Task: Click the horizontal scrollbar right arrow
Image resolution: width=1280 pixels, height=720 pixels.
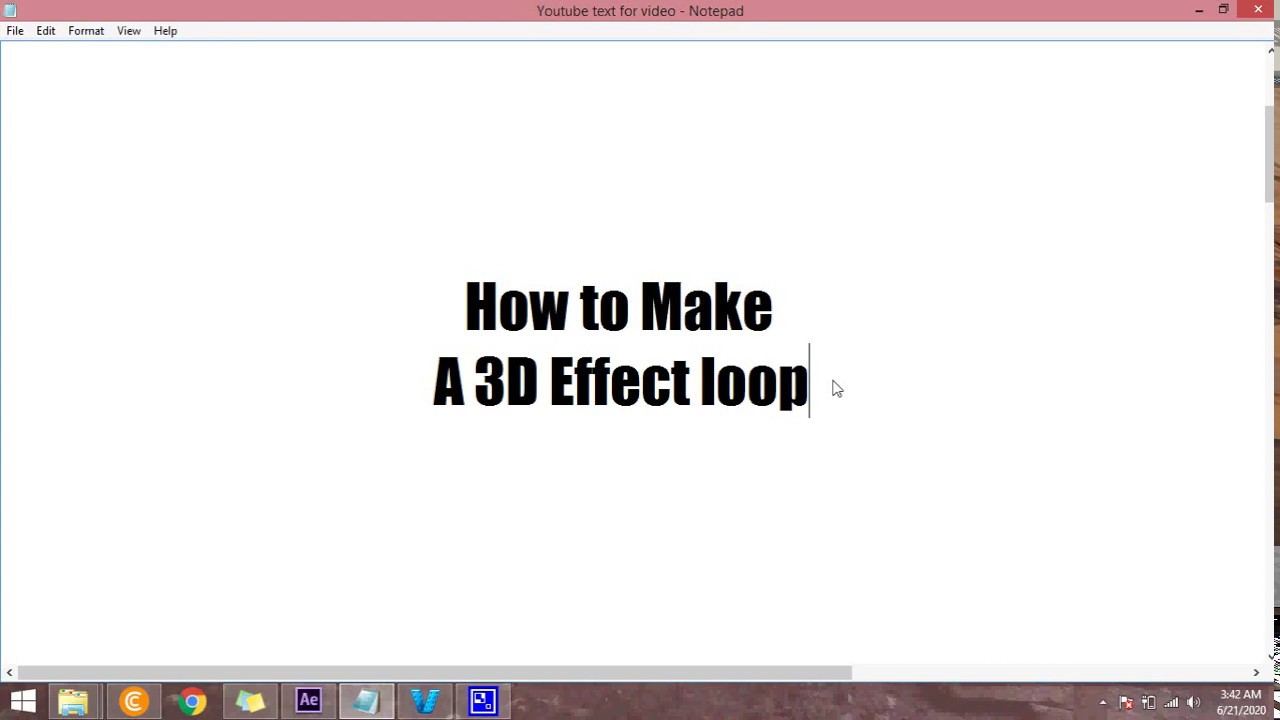Action: click(1256, 673)
